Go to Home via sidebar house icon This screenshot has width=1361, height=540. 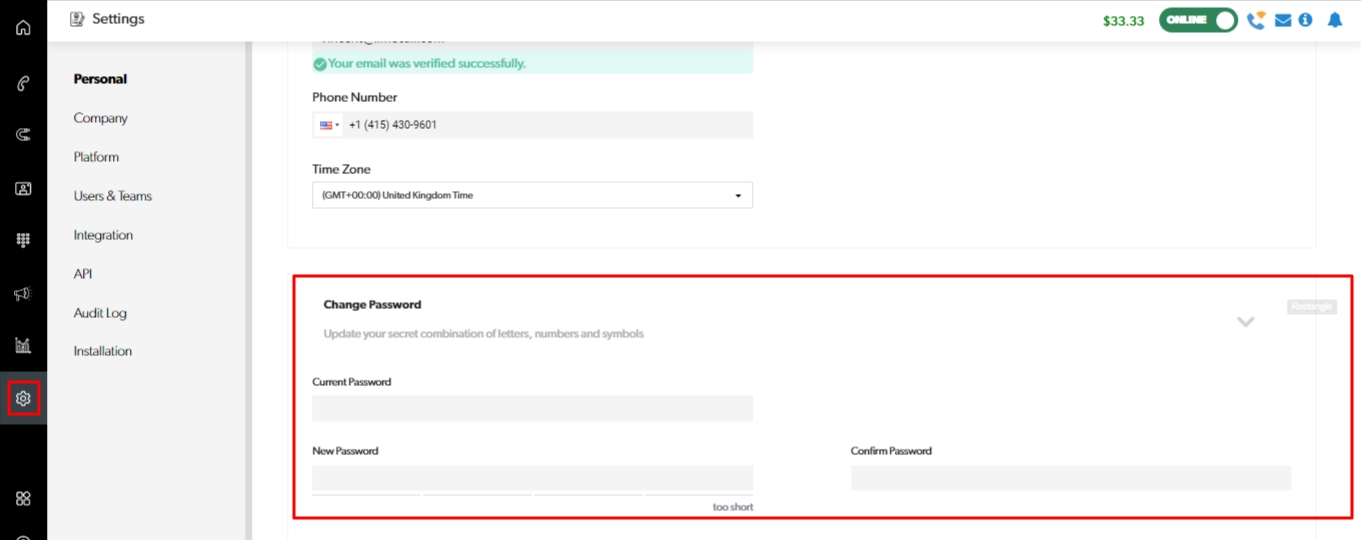(23, 27)
